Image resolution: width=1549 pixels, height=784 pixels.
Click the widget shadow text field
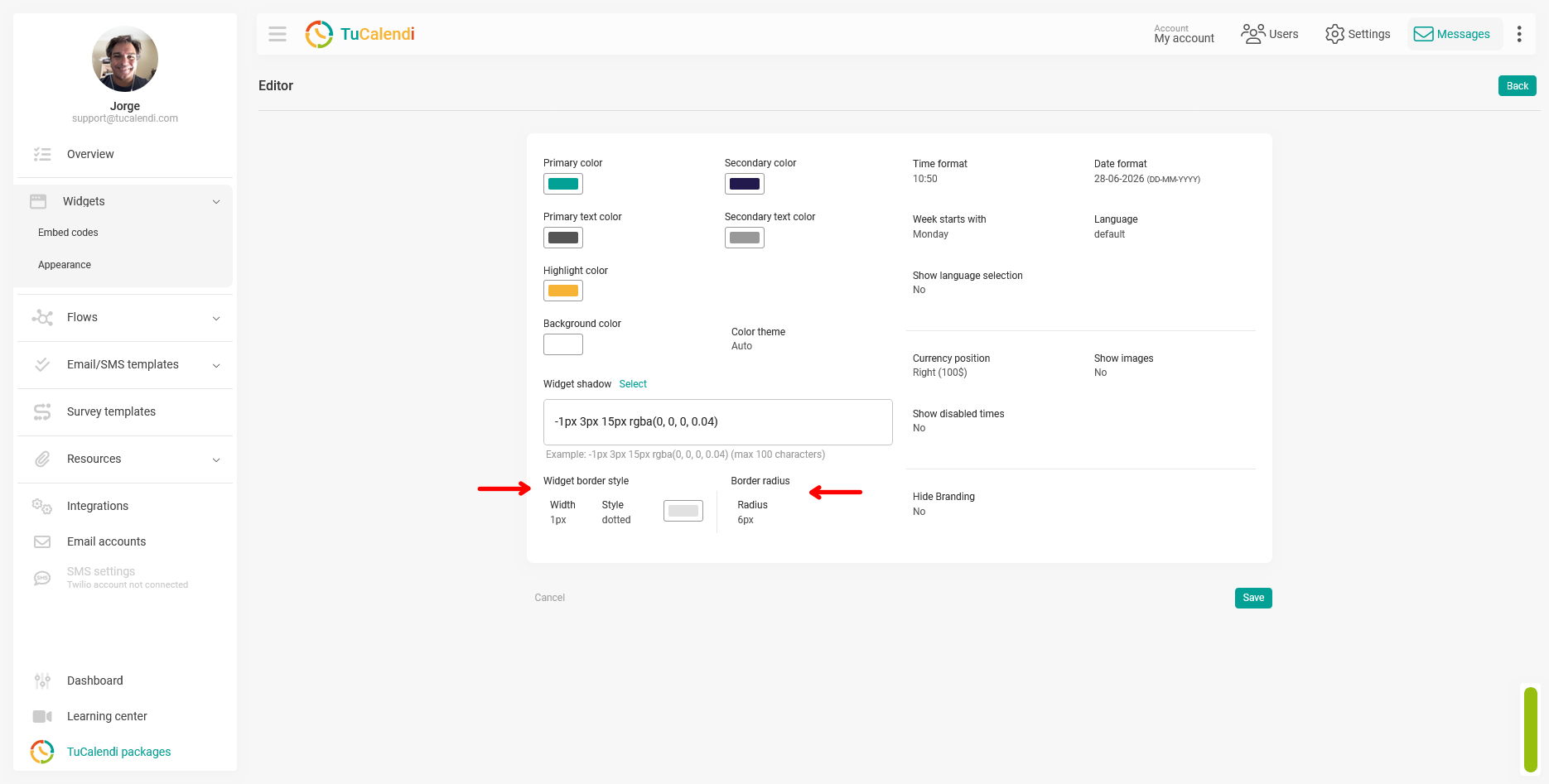point(718,422)
